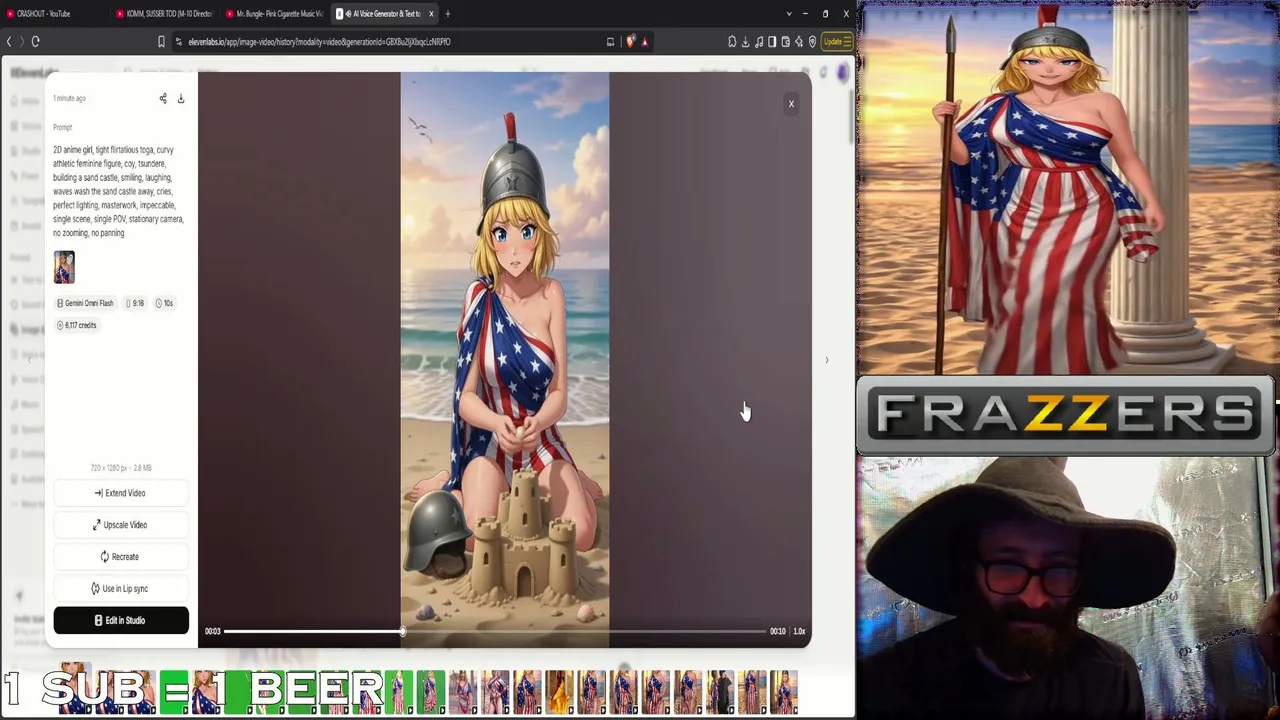Close the AI Voice Generator tab
This screenshot has width=1280, height=720.
(x=431, y=14)
